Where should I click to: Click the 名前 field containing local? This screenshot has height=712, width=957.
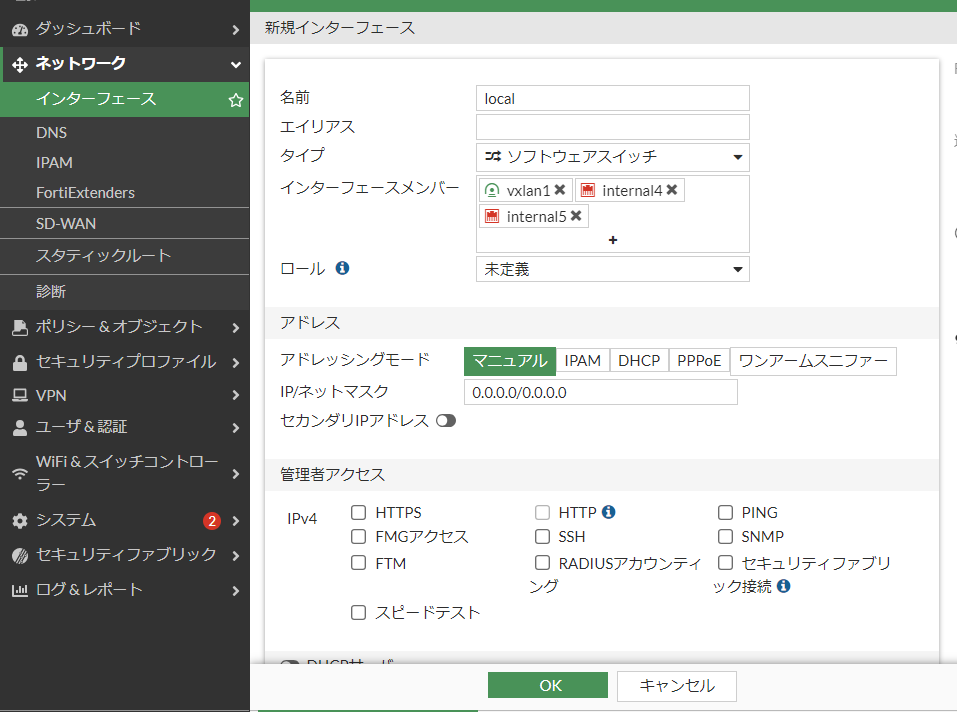[612, 98]
